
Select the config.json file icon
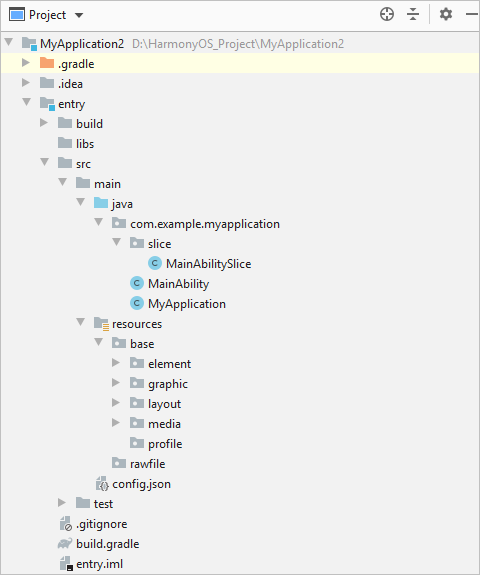click(102, 484)
